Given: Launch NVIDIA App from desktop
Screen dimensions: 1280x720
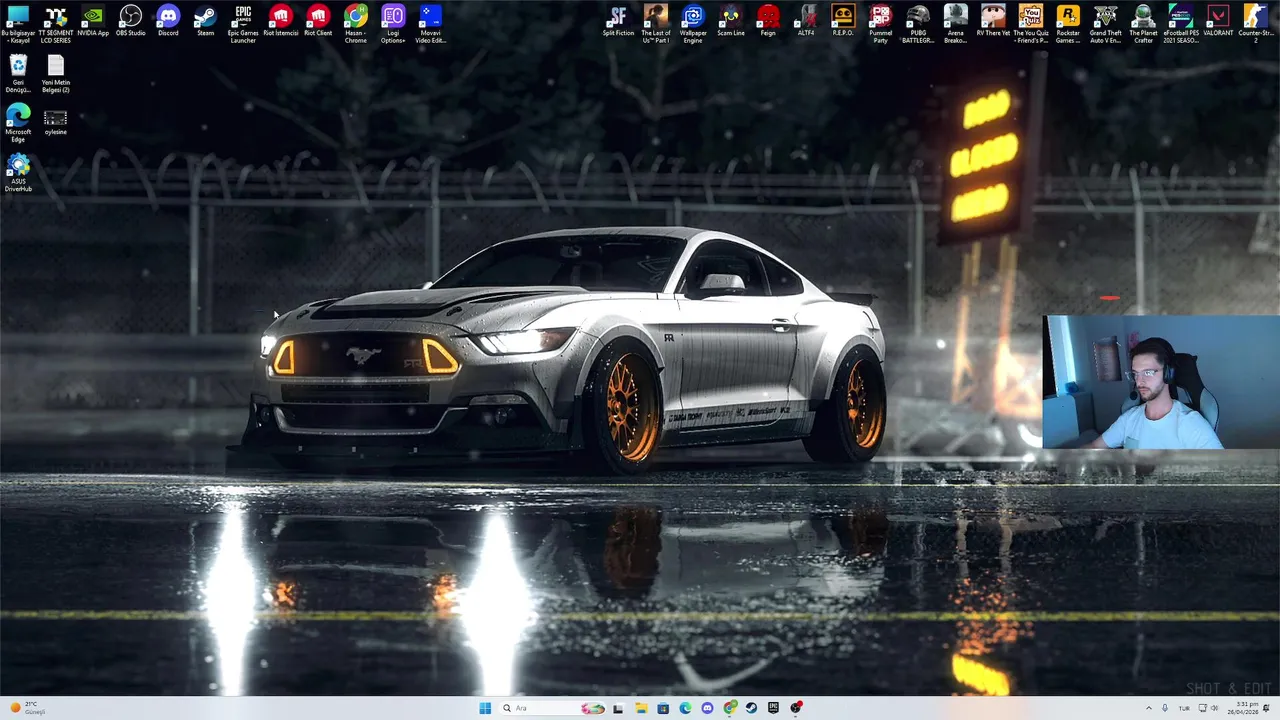Looking at the screenshot, I should (x=93, y=21).
